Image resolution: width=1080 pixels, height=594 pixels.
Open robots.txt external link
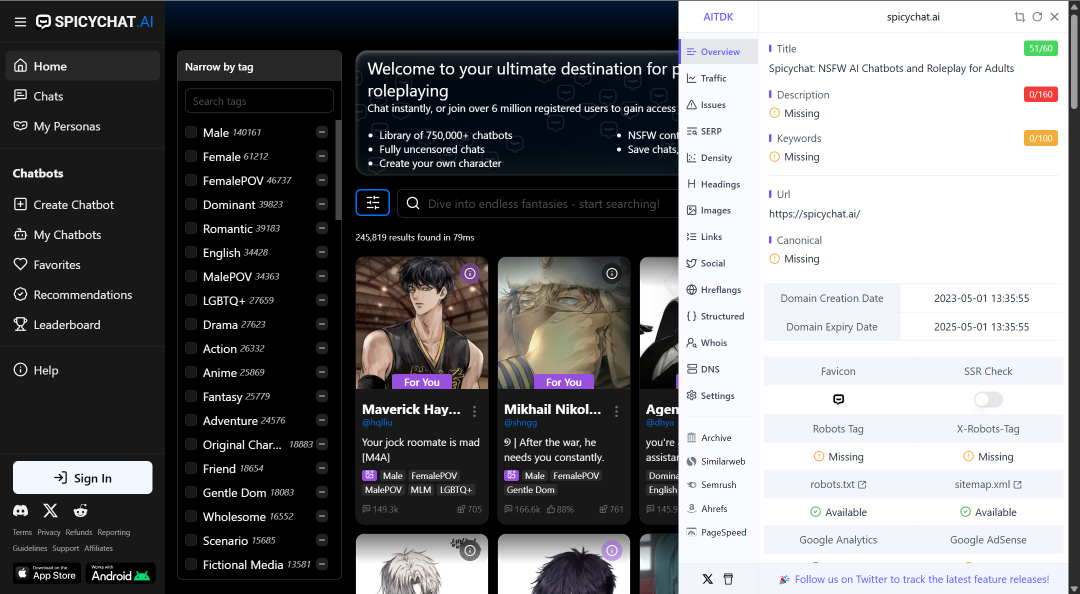point(838,484)
